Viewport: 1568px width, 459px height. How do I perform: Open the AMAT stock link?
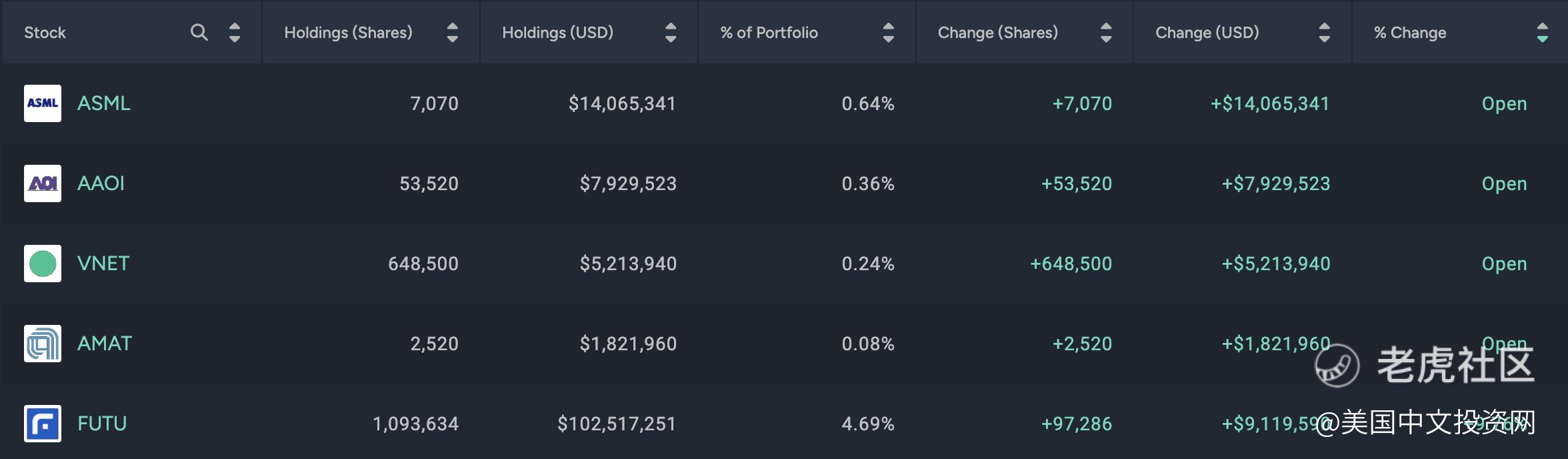pyautogui.click(x=105, y=344)
